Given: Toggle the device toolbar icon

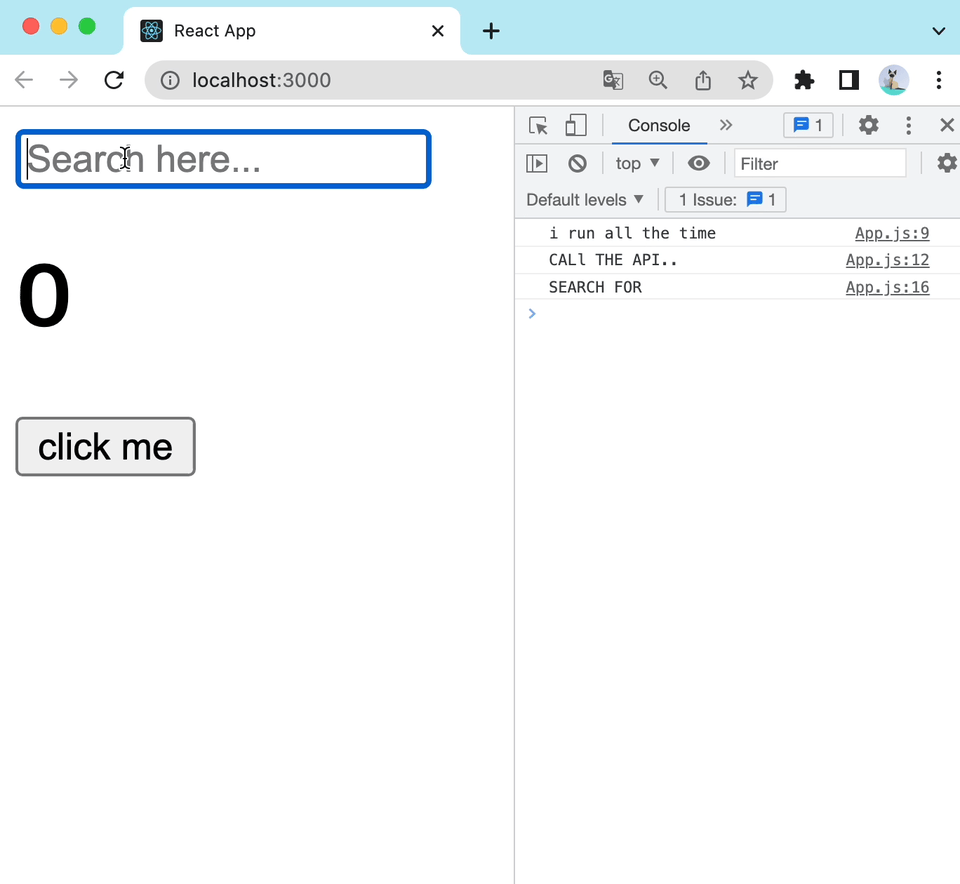Looking at the screenshot, I should pyautogui.click(x=576, y=125).
